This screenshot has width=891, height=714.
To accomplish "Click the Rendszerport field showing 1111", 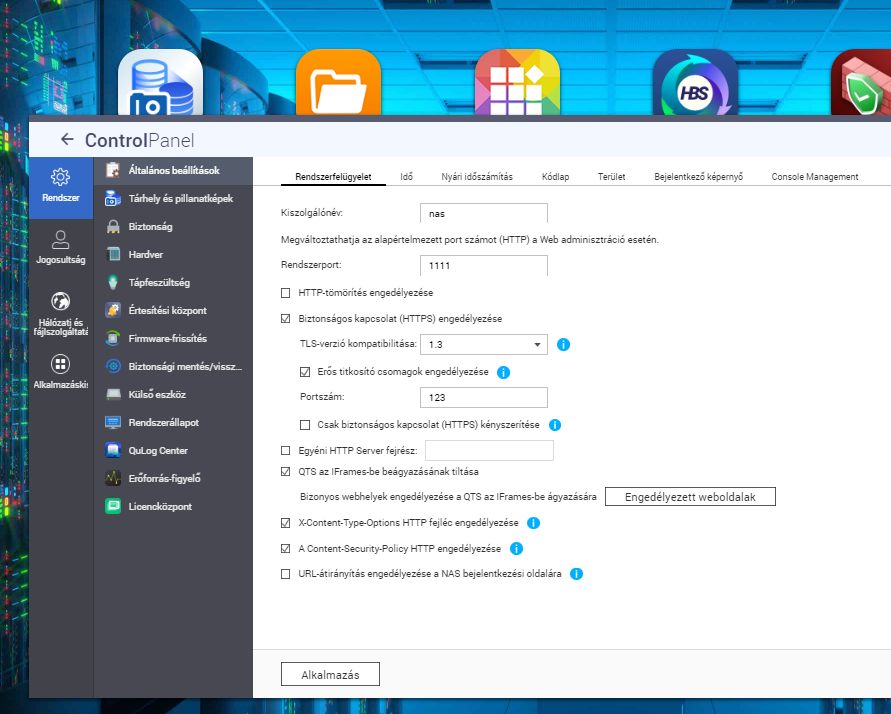I will click(484, 265).
